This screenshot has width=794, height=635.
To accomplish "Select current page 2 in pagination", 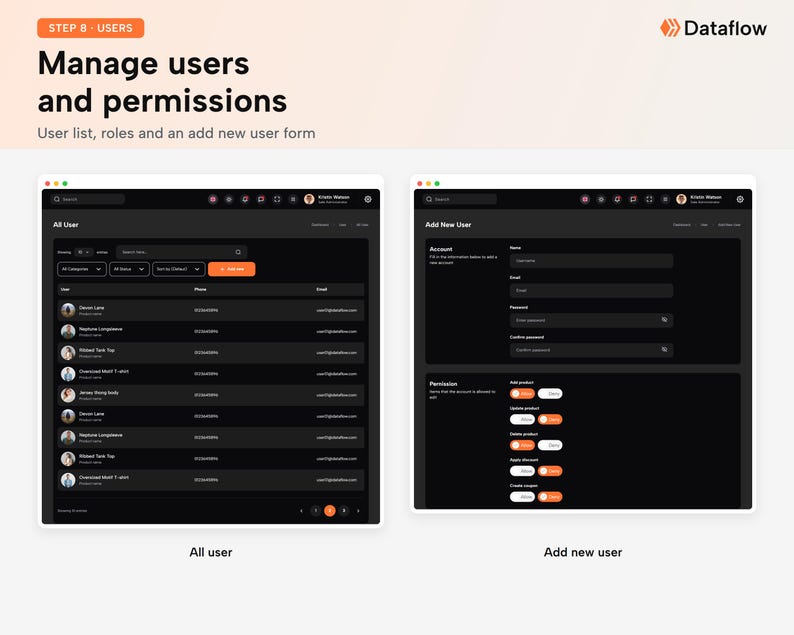I will (330, 510).
